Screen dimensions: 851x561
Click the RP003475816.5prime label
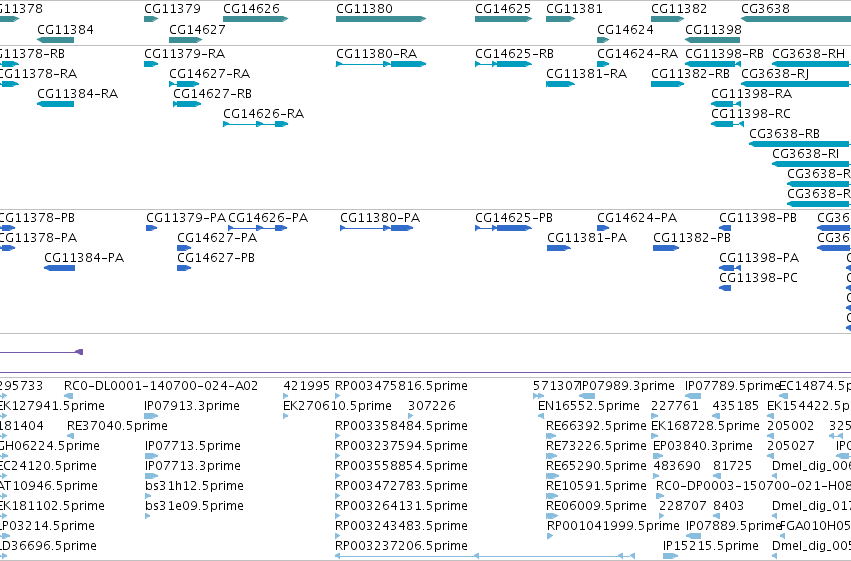[401, 386]
